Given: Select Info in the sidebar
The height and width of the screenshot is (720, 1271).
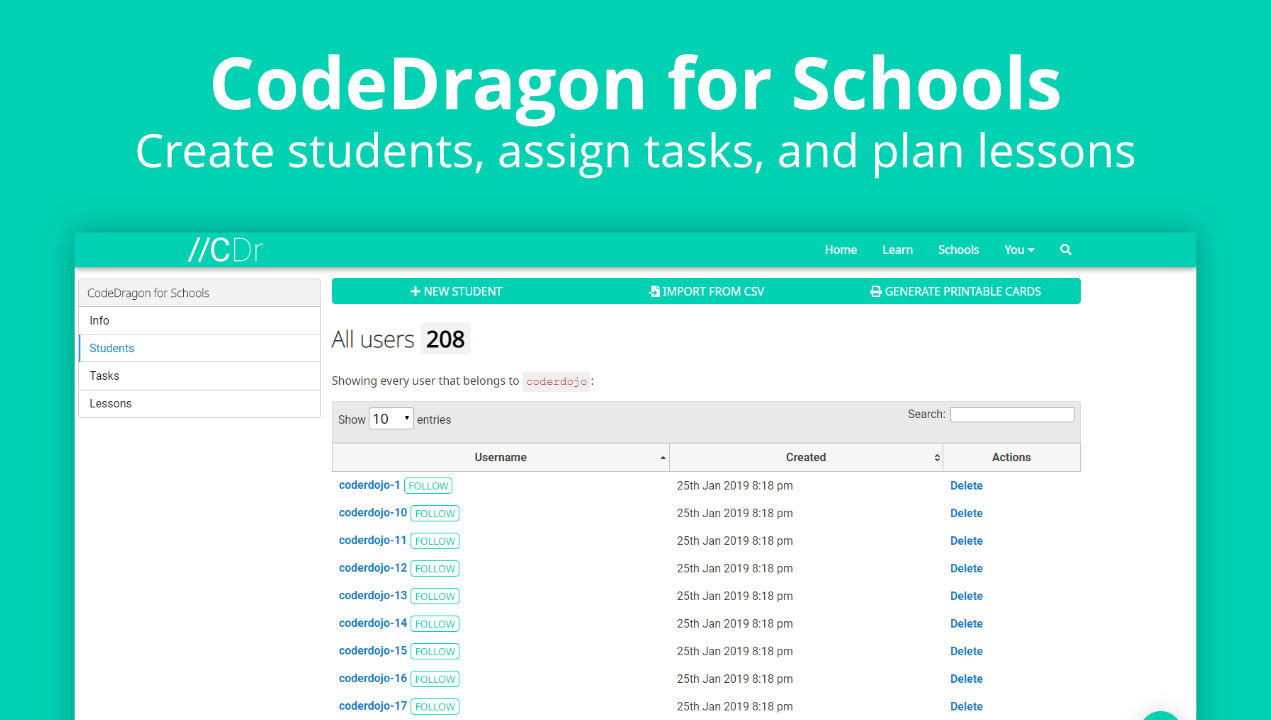Looking at the screenshot, I should click(99, 320).
